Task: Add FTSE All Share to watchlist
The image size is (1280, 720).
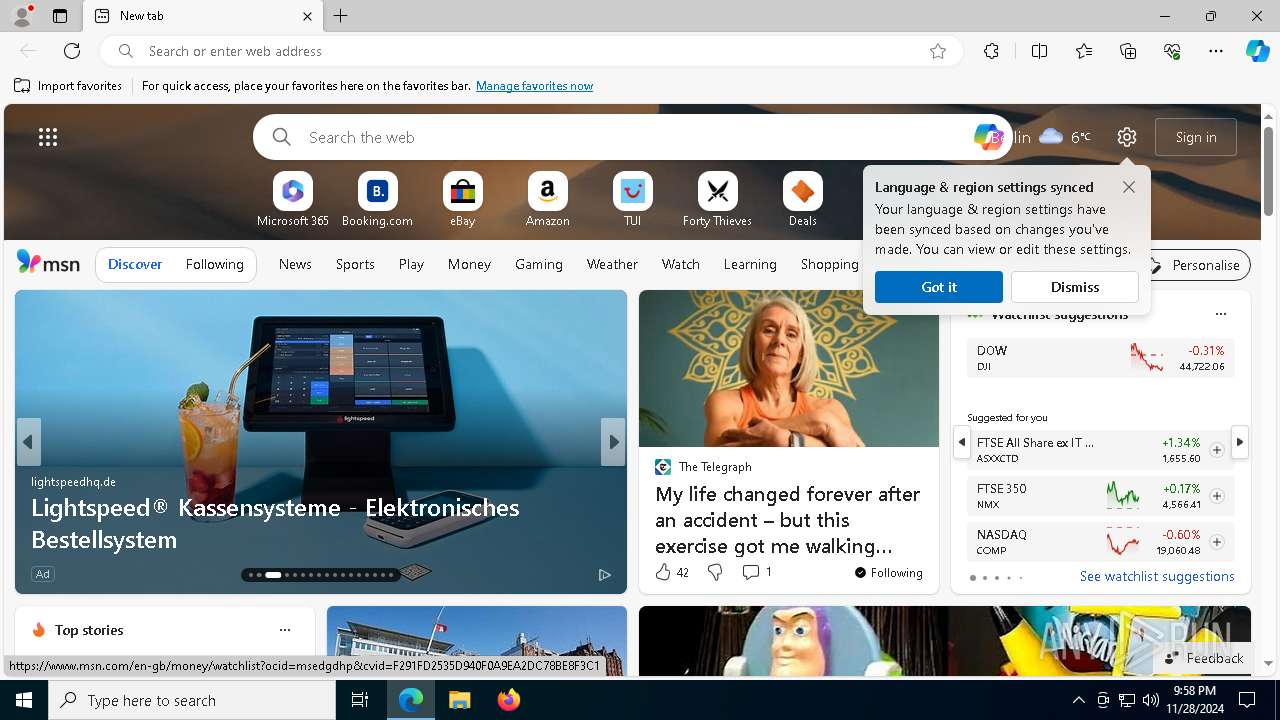Action: click(1216, 450)
